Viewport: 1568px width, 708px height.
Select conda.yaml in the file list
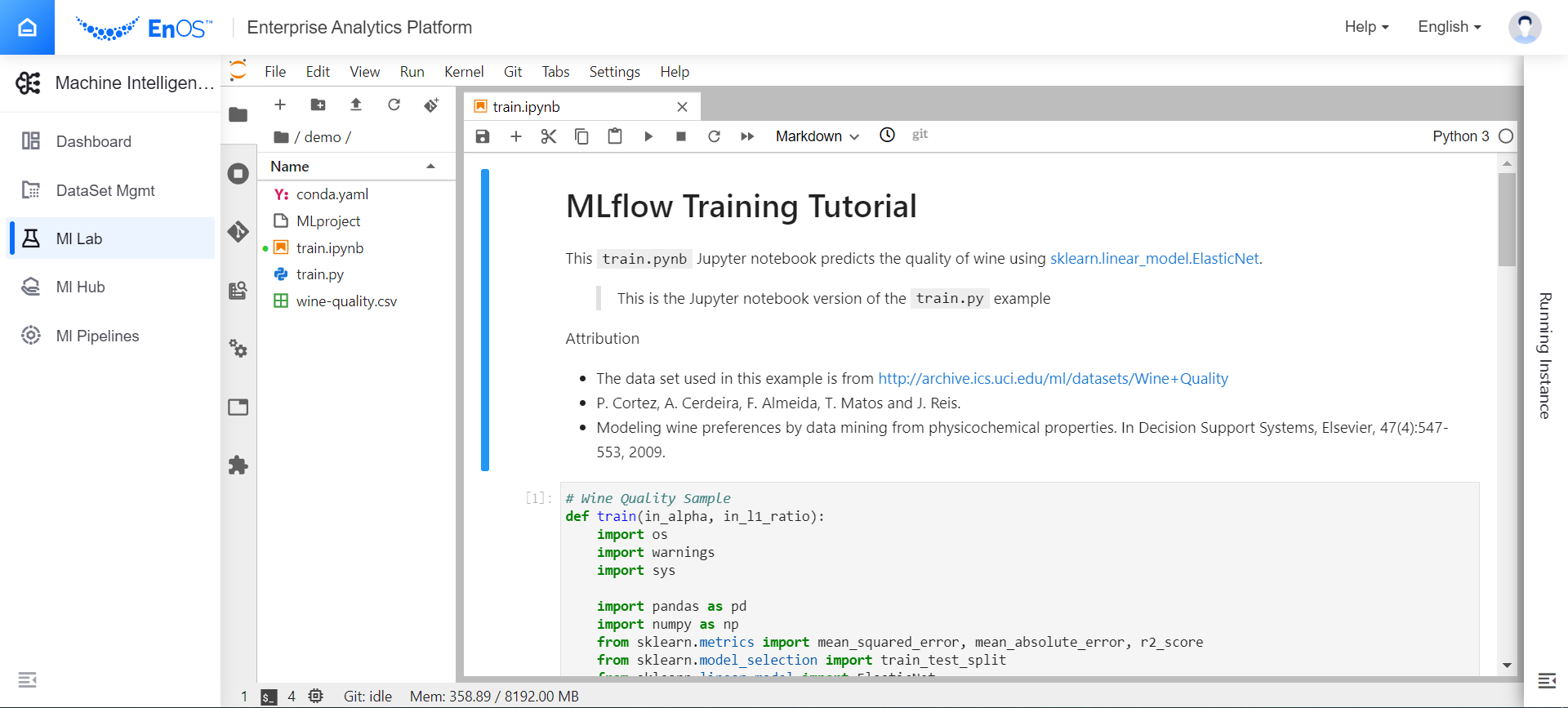[x=356, y=194]
